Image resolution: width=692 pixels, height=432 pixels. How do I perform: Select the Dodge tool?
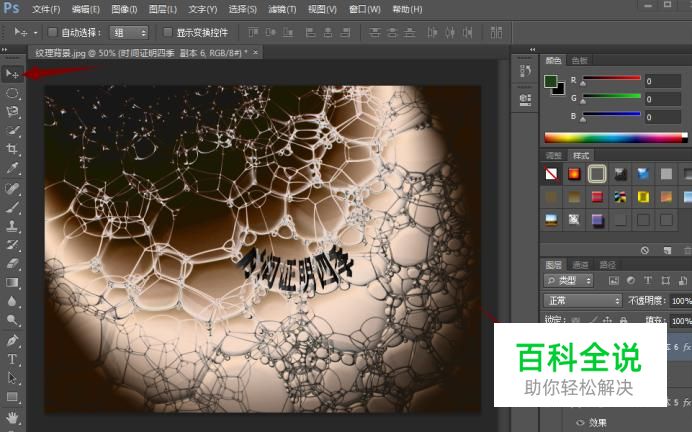[x=12, y=320]
